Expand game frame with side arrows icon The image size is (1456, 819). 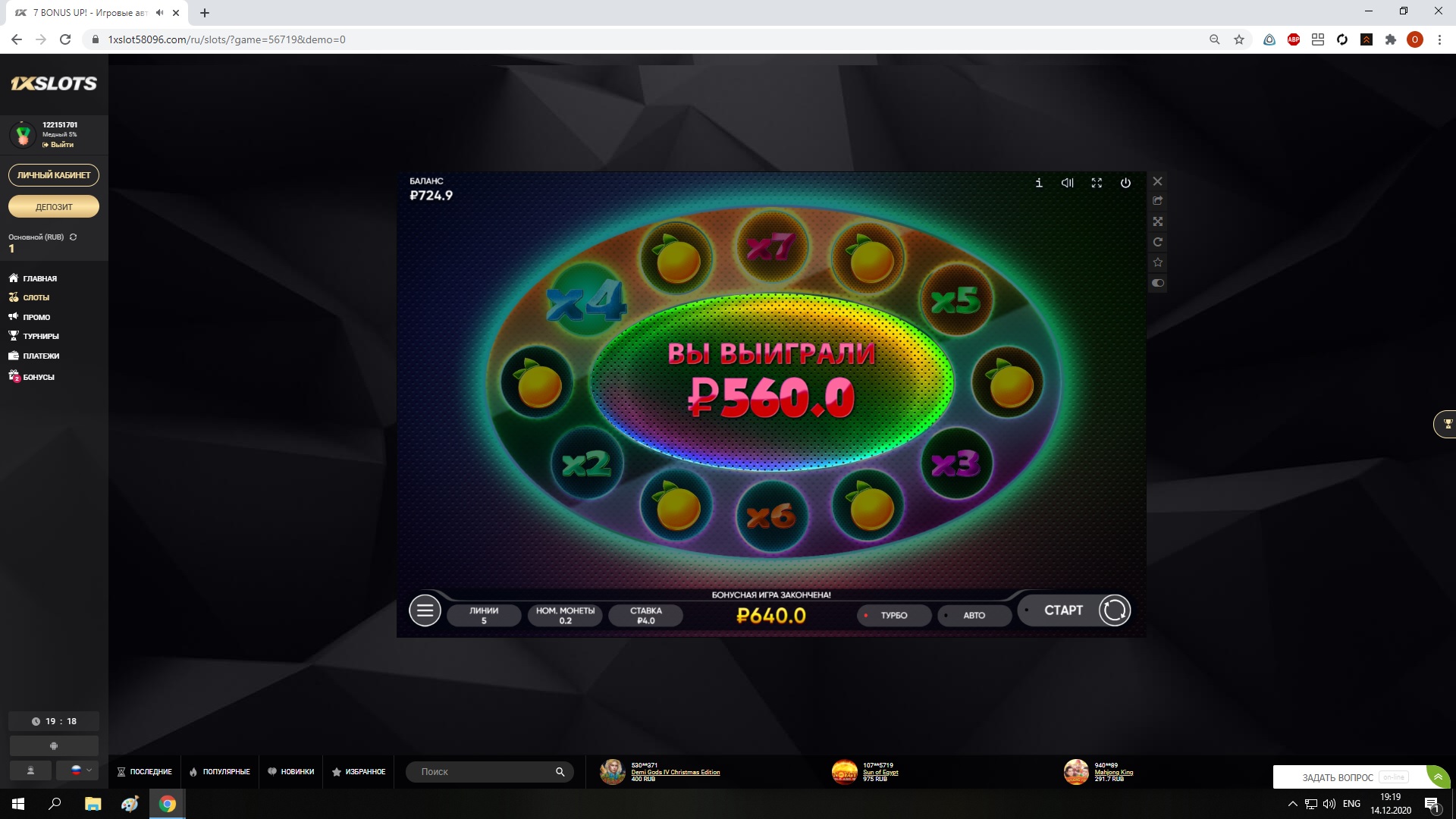click(x=1157, y=221)
